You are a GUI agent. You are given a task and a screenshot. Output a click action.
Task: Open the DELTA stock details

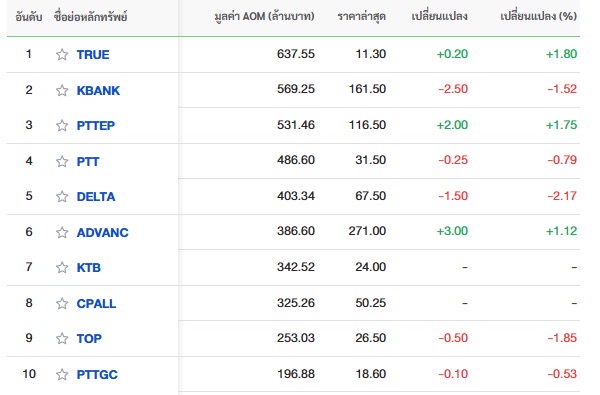96,197
